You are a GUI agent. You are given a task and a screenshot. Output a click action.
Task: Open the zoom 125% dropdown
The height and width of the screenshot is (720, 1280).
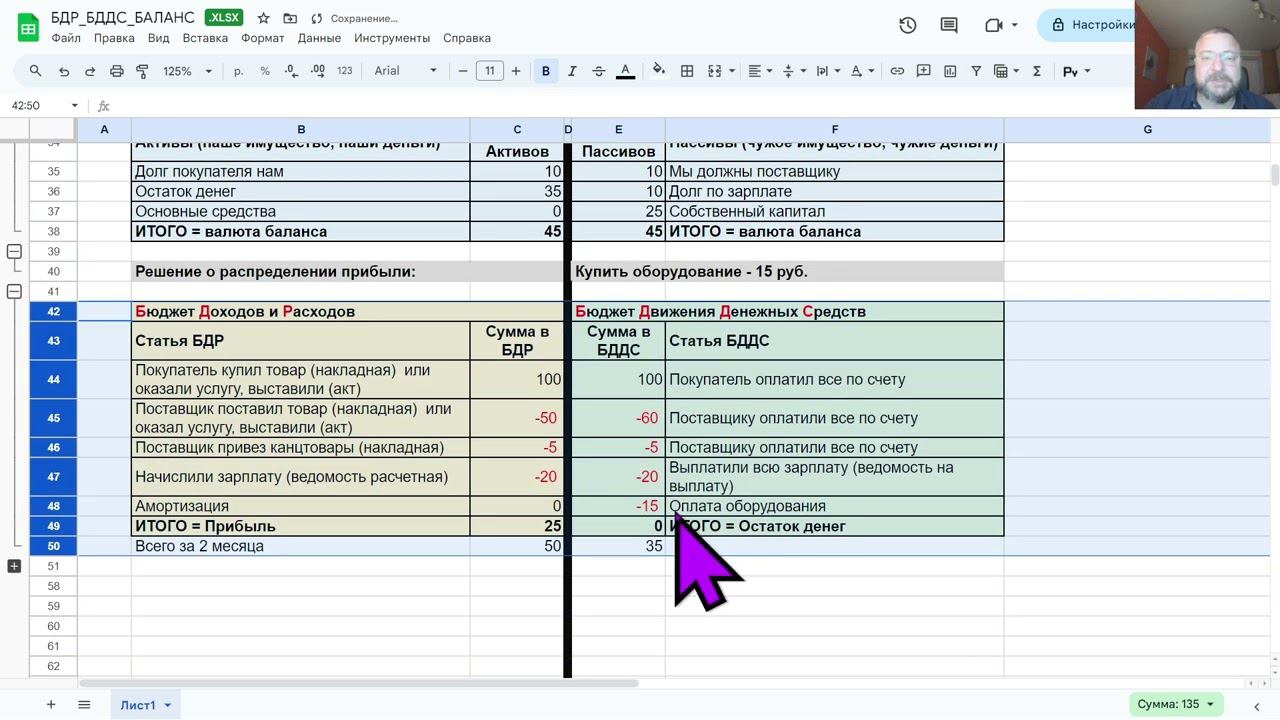click(x=187, y=71)
